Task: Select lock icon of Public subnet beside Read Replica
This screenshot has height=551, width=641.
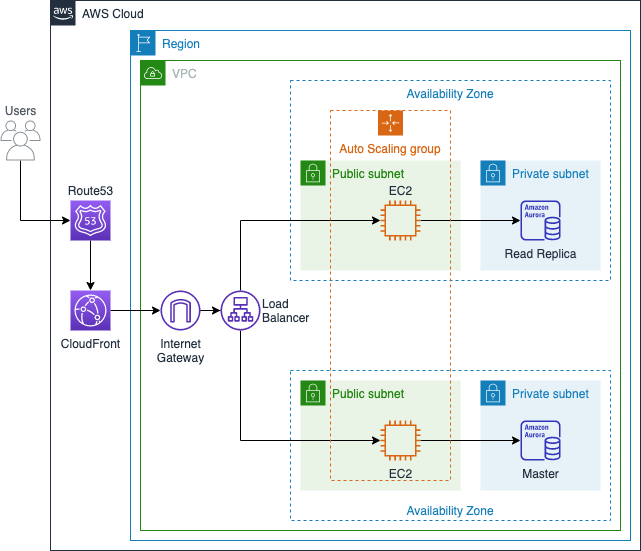Action: (313, 173)
